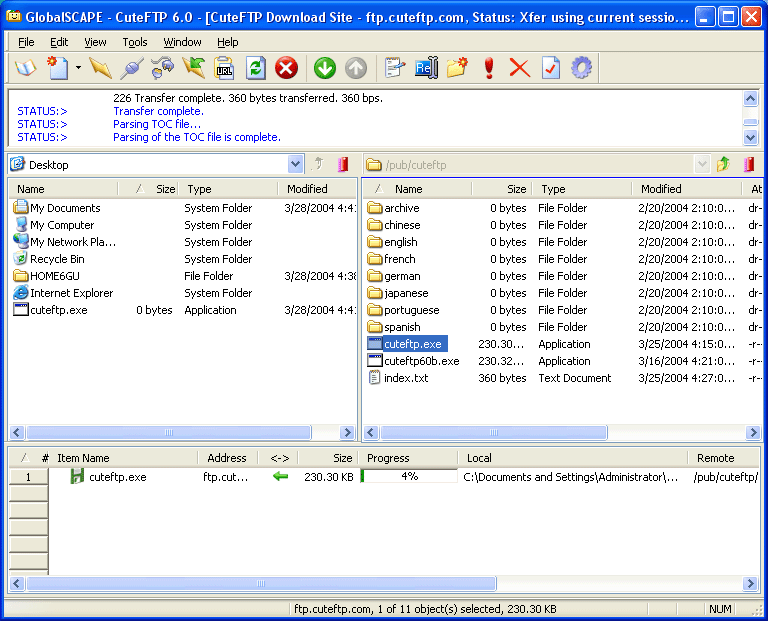Click the remote pane horizontal scrollbar thumb
This screenshot has width=768, height=621.
click(x=494, y=432)
